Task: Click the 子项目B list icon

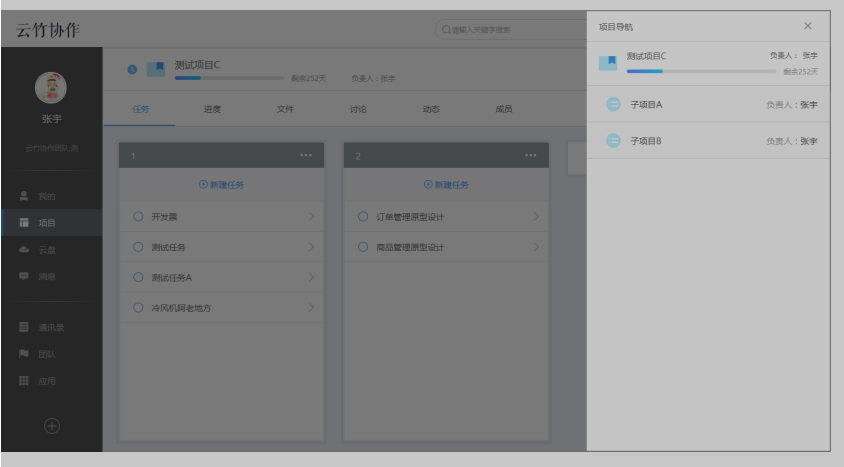Action: [614, 141]
